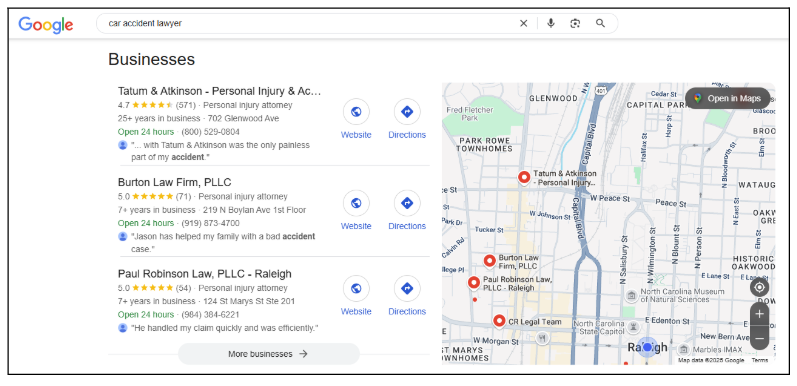Screen dimensions: 797x386
Task: Click Tatum & Atkinson phone number (800) 529-0804
Action: 210,132
